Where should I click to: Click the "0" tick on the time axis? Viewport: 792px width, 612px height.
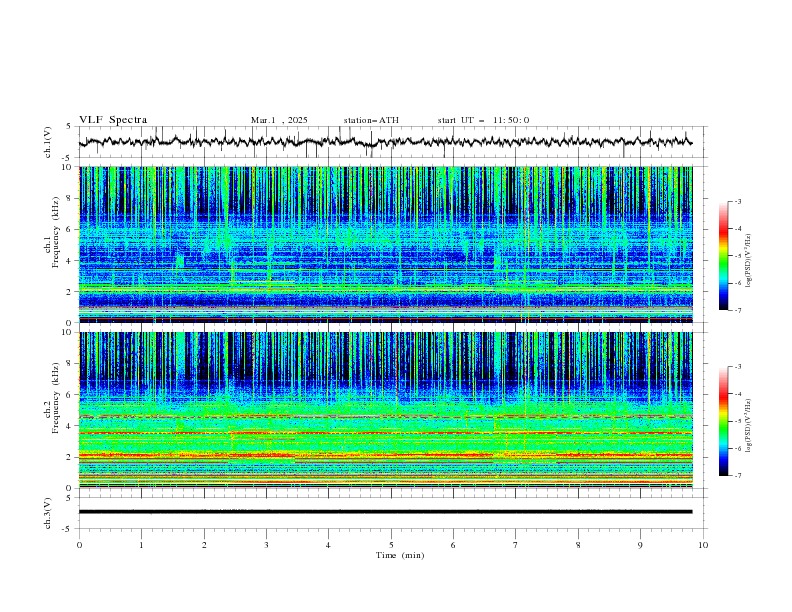pos(79,545)
